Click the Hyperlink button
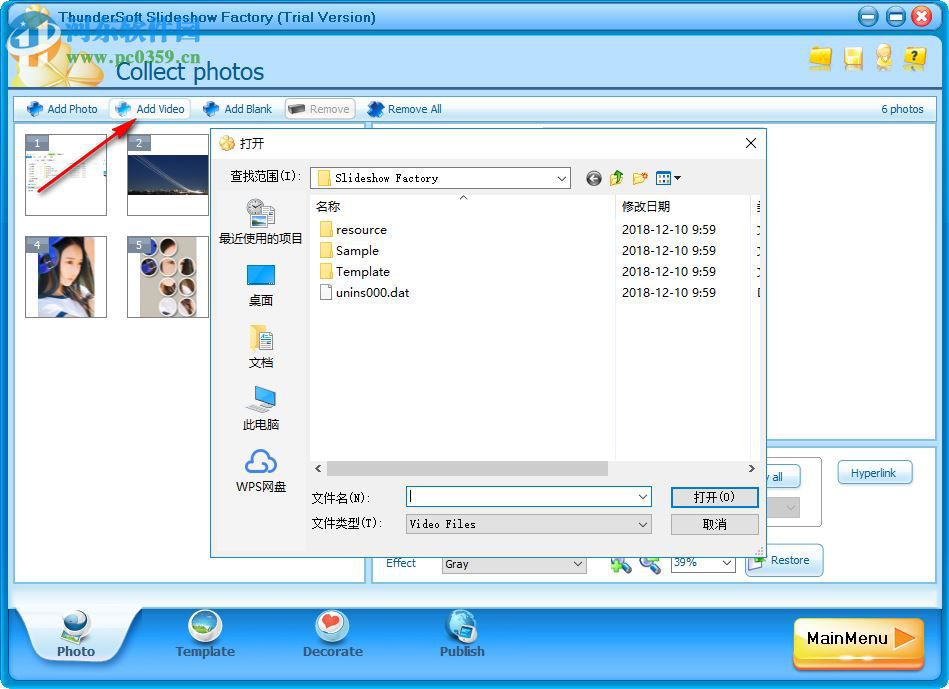This screenshot has height=689, width=949. coord(874,472)
